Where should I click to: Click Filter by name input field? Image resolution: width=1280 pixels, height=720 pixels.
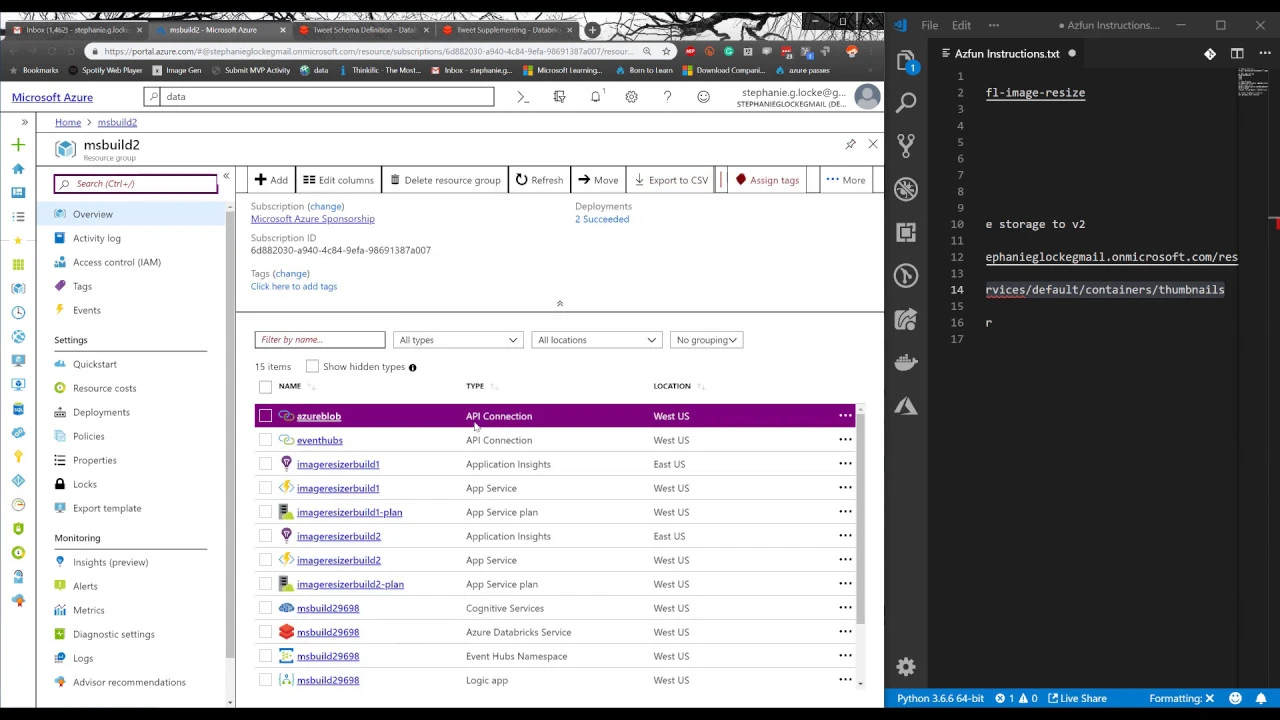[319, 340]
